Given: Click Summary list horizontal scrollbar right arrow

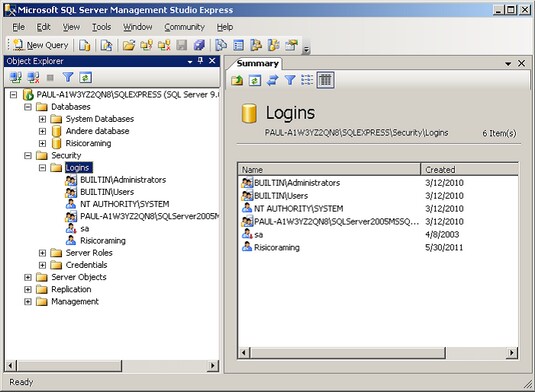Looking at the screenshot, I should click(x=511, y=352).
